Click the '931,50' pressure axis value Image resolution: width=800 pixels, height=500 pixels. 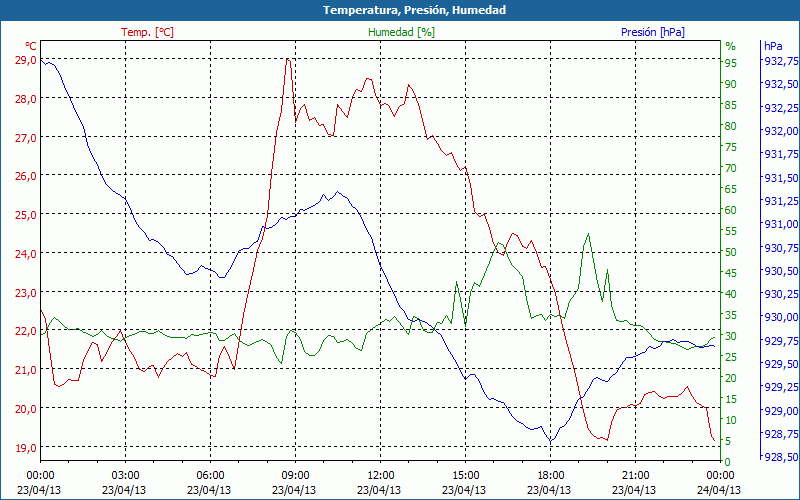pyautogui.click(x=781, y=178)
